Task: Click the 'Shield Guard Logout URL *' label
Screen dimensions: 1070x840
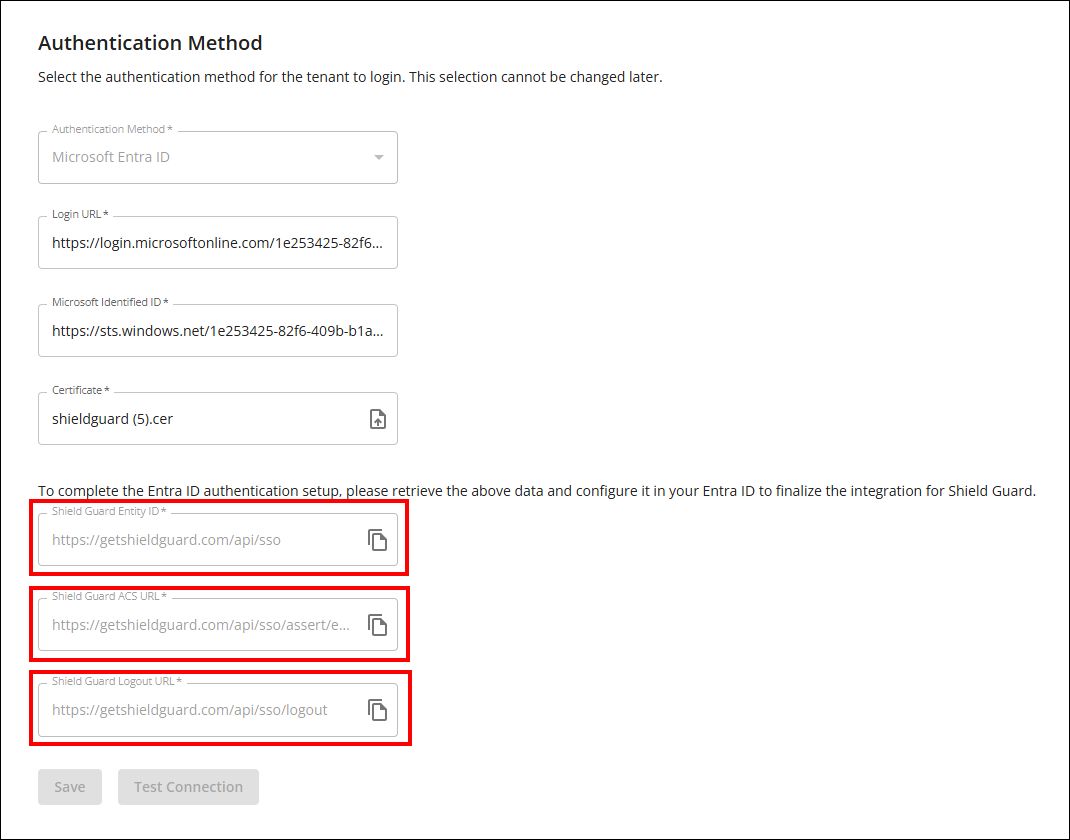Action: (x=117, y=681)
